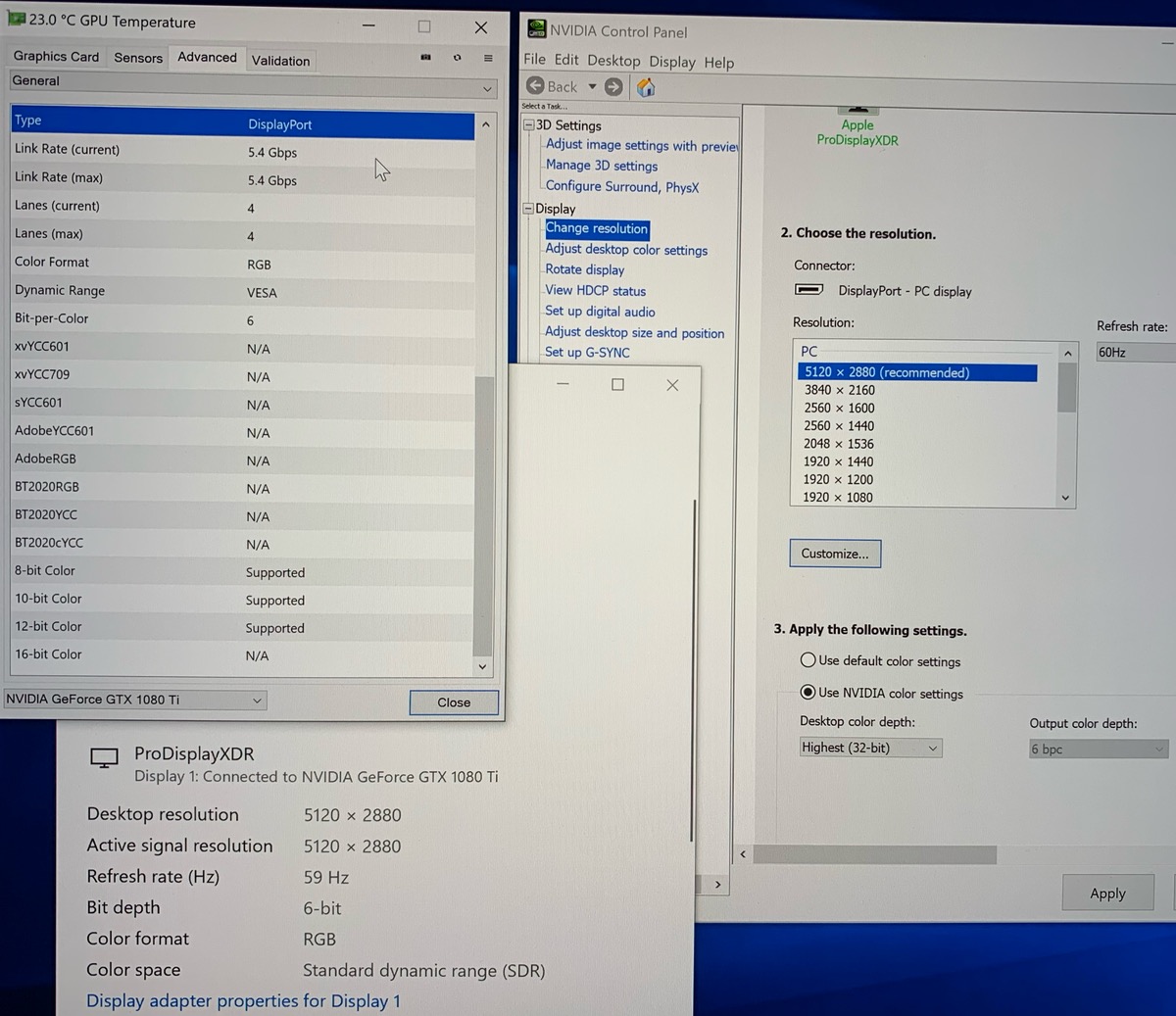Open View HDCP status task

click(596, 291)
